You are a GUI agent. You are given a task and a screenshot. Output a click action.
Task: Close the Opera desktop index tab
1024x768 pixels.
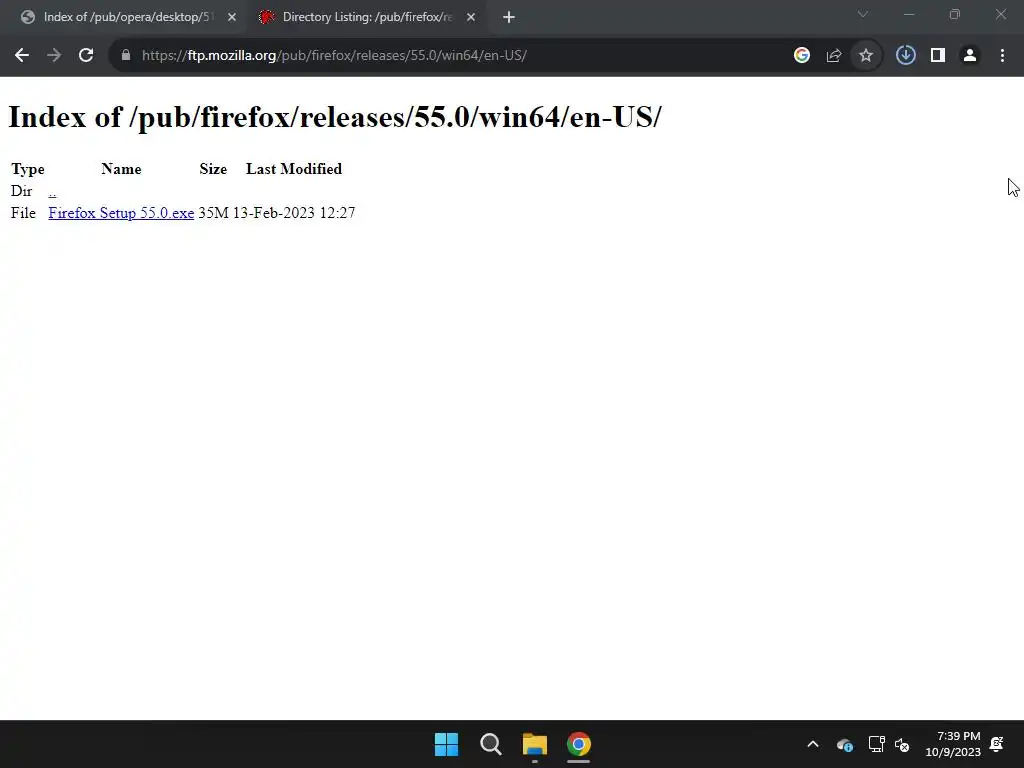[232, 17]
